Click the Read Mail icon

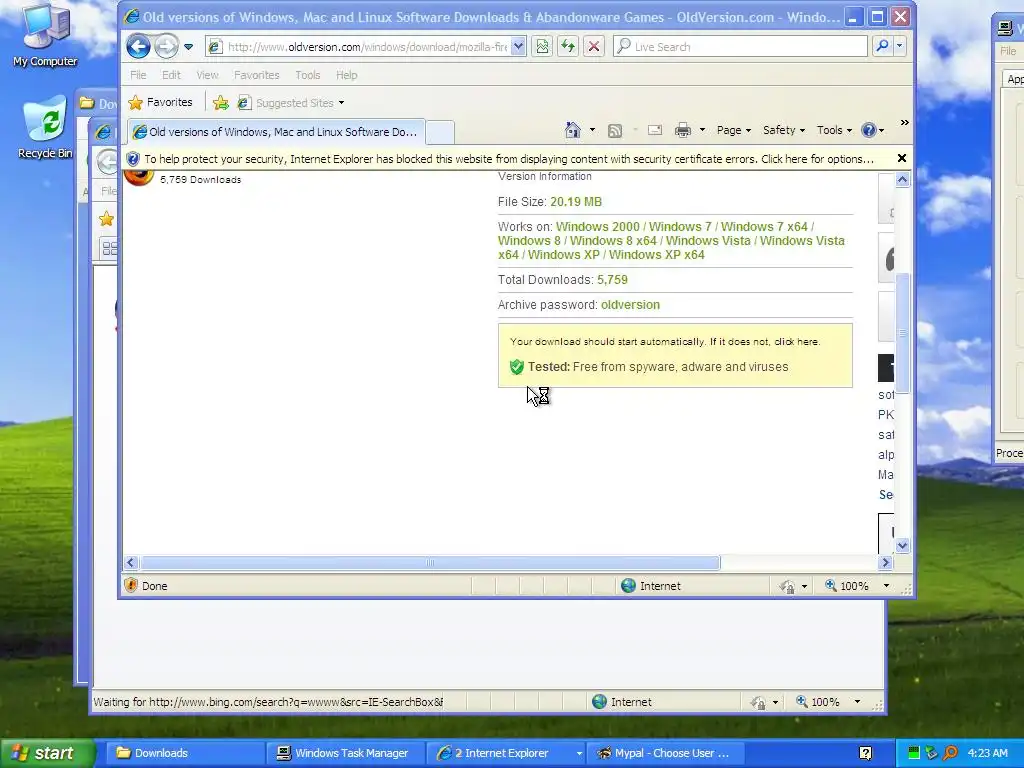[x=655, y=130]
